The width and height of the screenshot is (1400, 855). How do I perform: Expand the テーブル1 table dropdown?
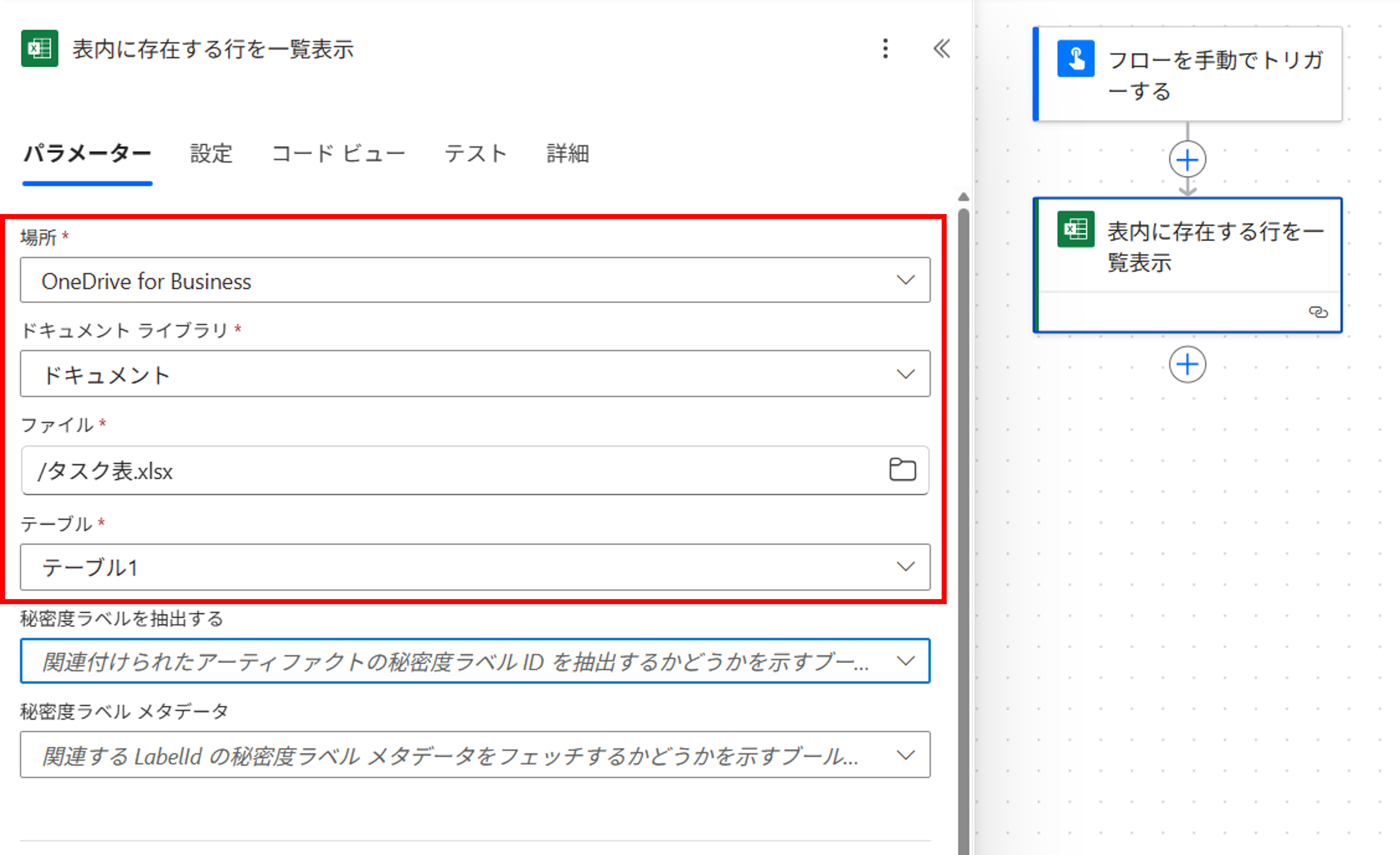point(475,567)
